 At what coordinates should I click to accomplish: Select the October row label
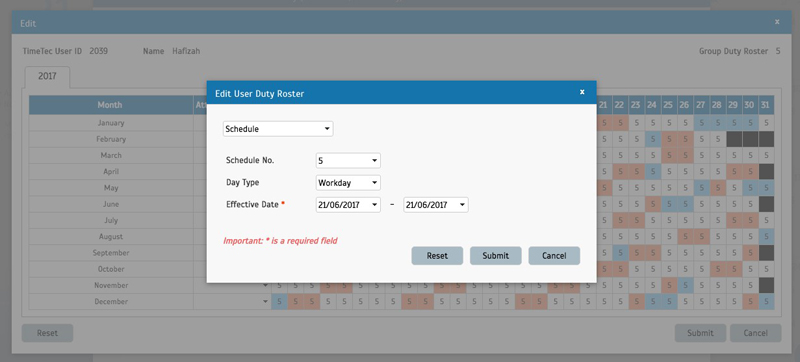(111, 269)
